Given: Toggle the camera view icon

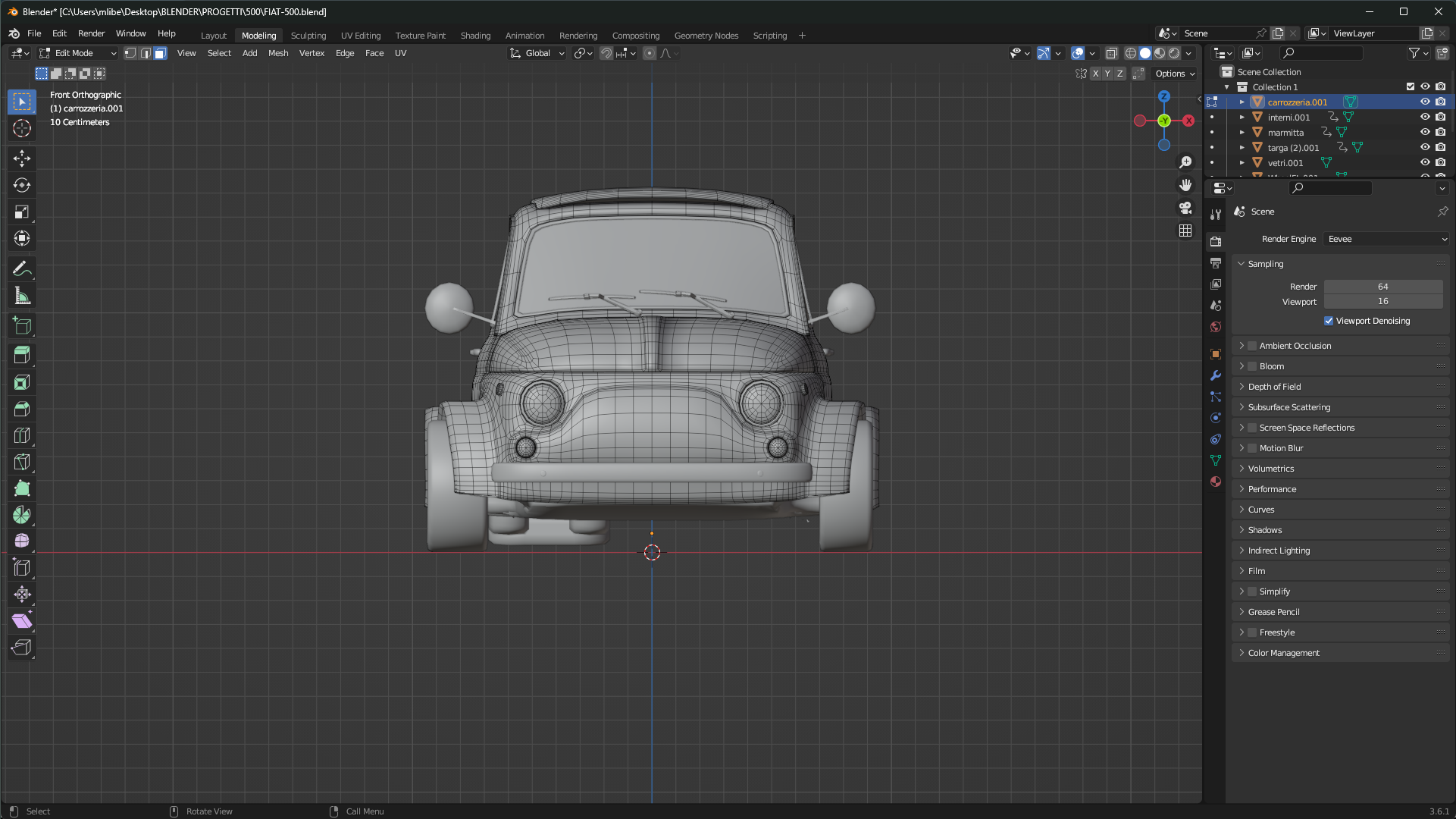Looking at the screenshot, I should (x=1185, y=208).
